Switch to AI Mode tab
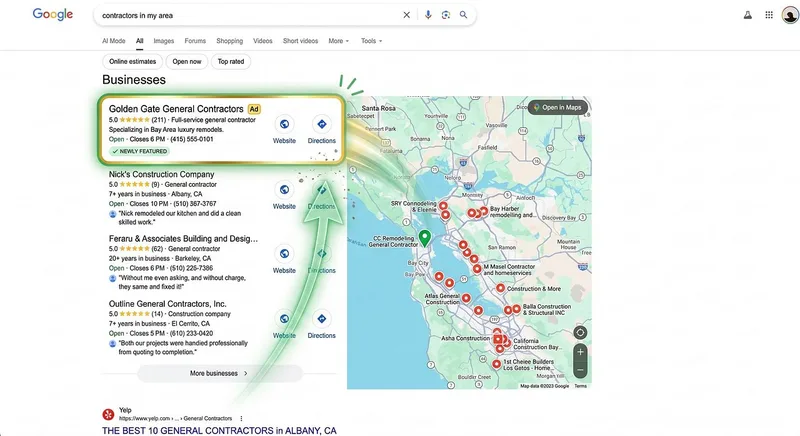Image resolution: width=800 pixels, height=436 pixels. pos(113,41)
